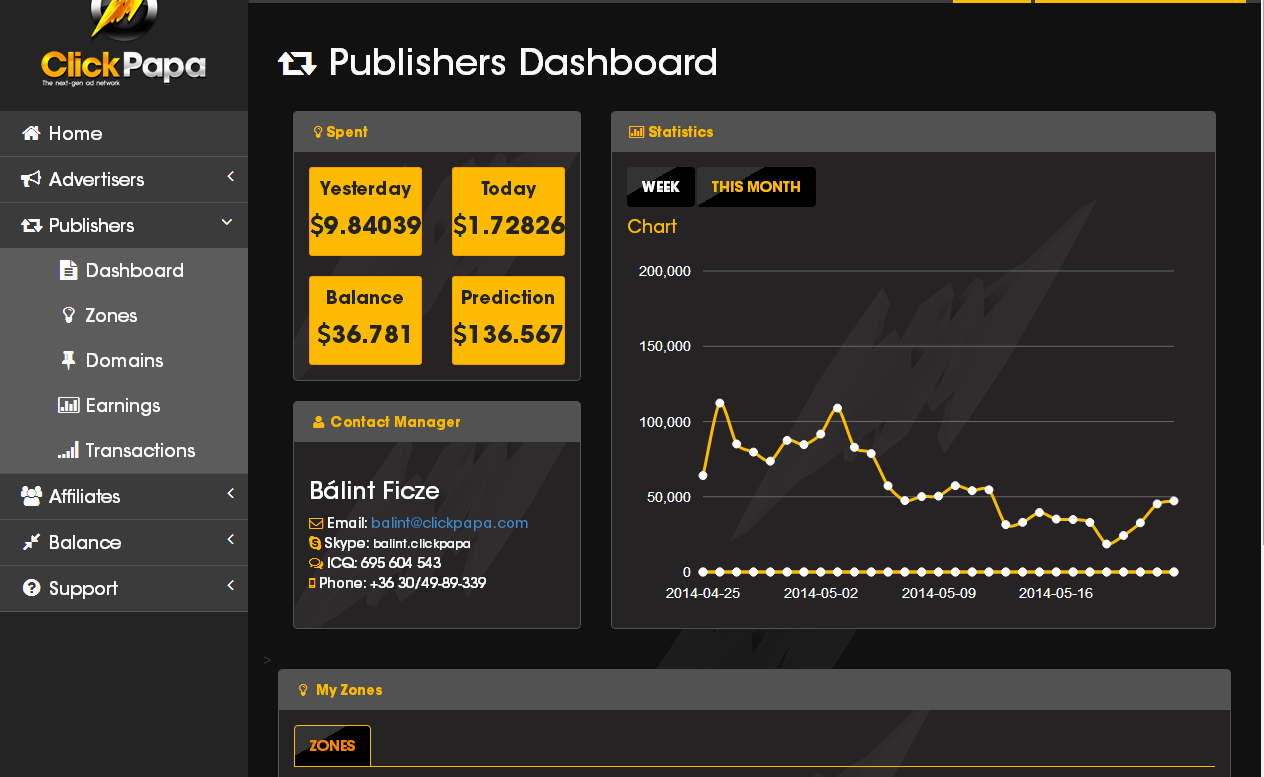Click the Skype icon in contact details
The height and width of the screenshot is (777, 1264).
click(315, 543)
